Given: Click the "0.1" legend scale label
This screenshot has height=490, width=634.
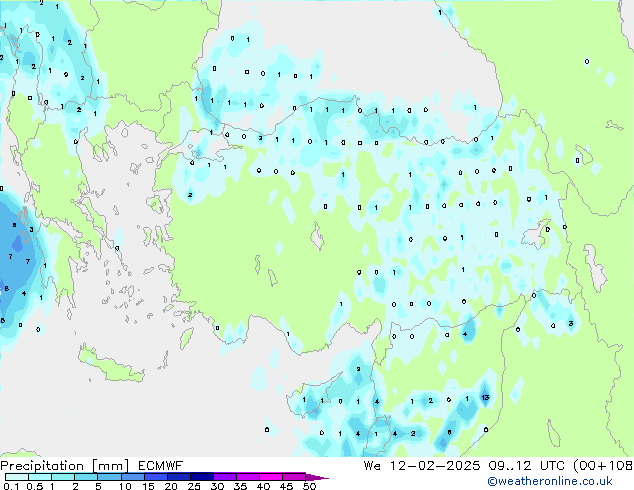Looking at the screenshot, I should click(x=11, y=486).
